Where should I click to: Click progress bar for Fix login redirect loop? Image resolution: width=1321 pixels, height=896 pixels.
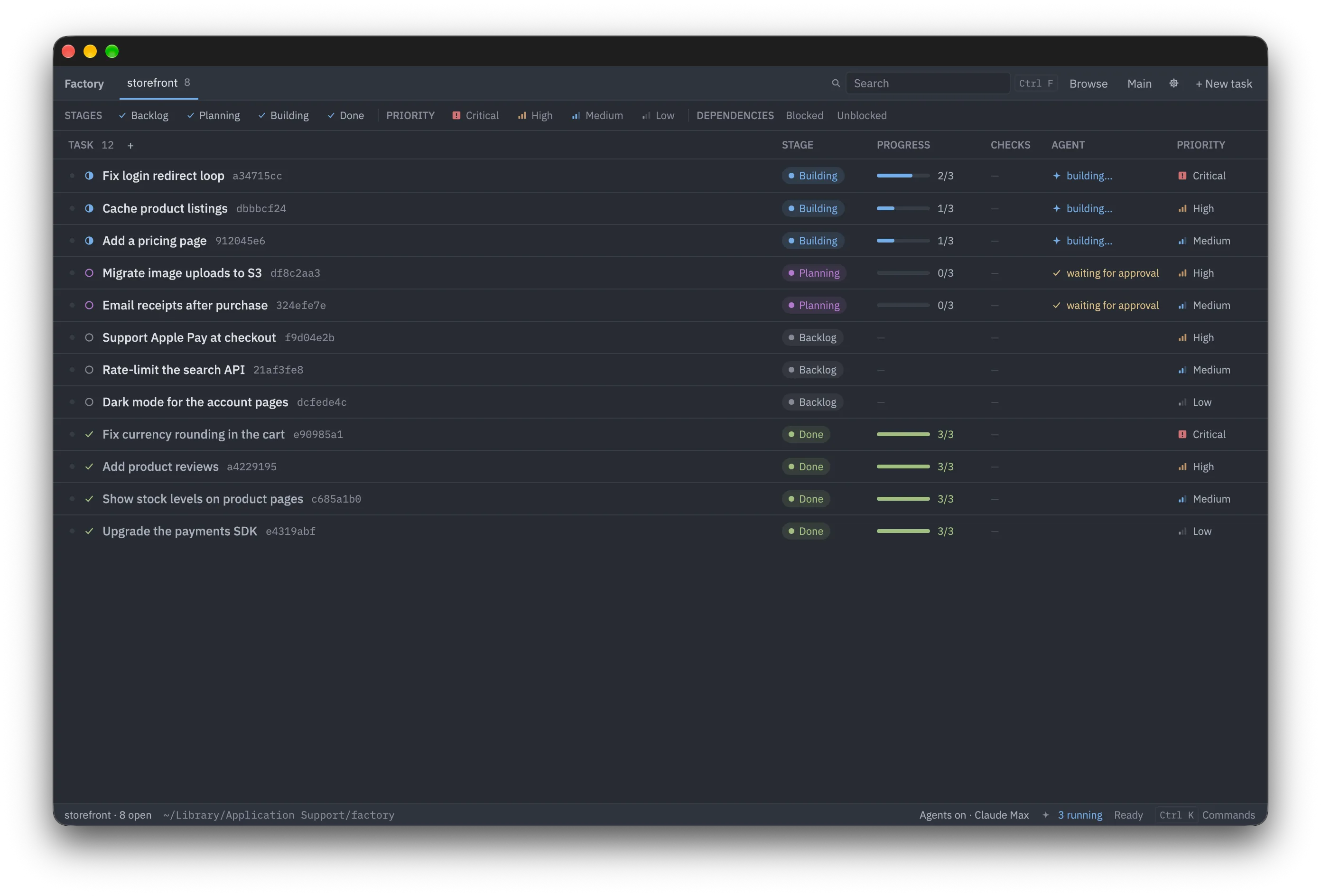[903, 176]
